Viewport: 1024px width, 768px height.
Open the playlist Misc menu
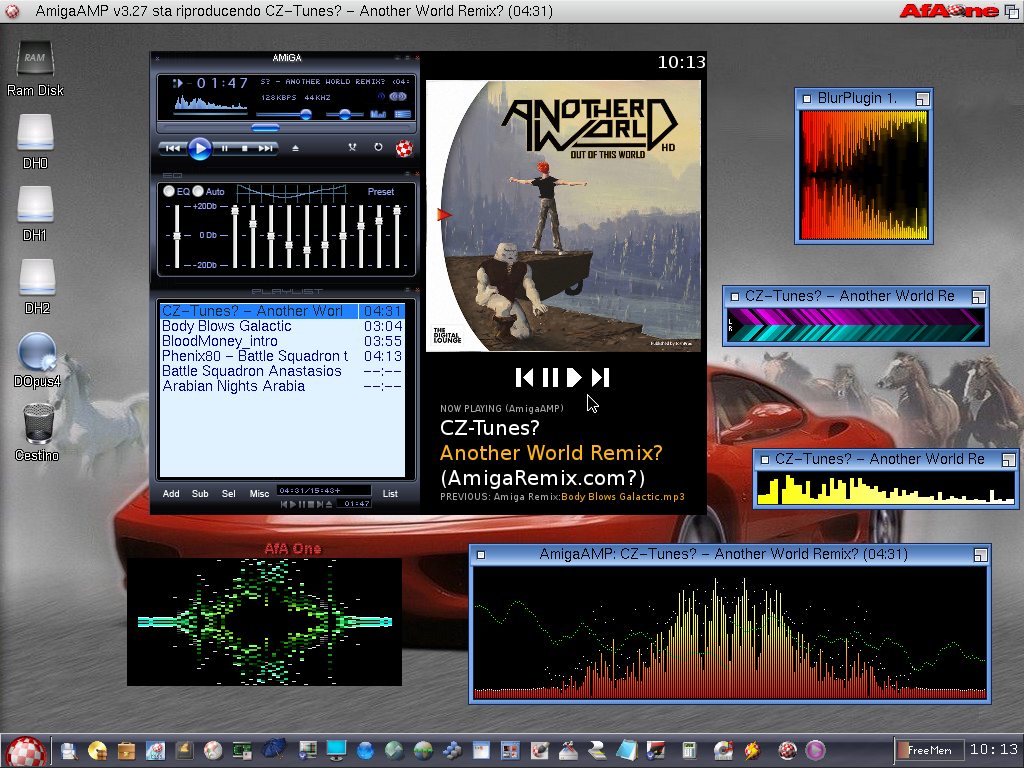(259, 494)
